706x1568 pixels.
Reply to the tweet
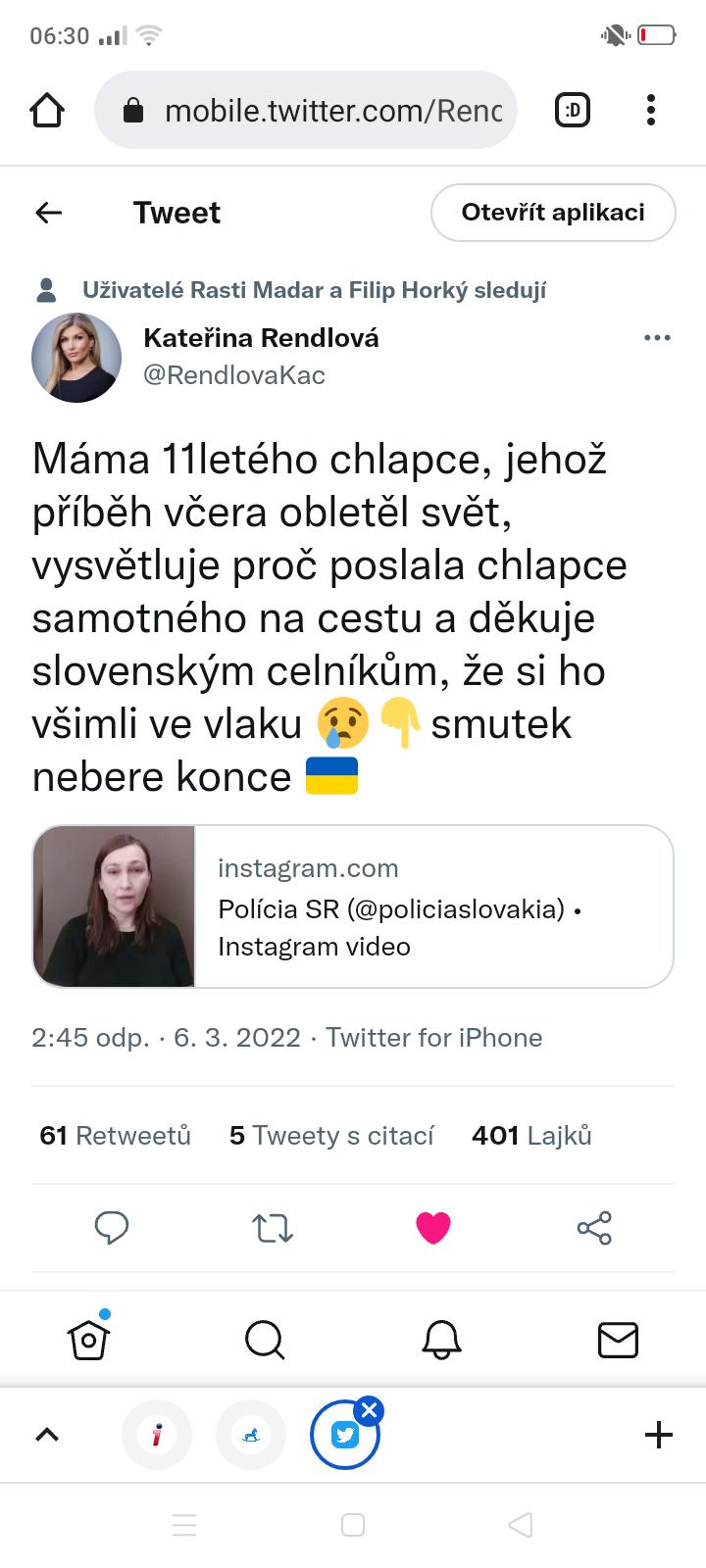click(112, 1227)
